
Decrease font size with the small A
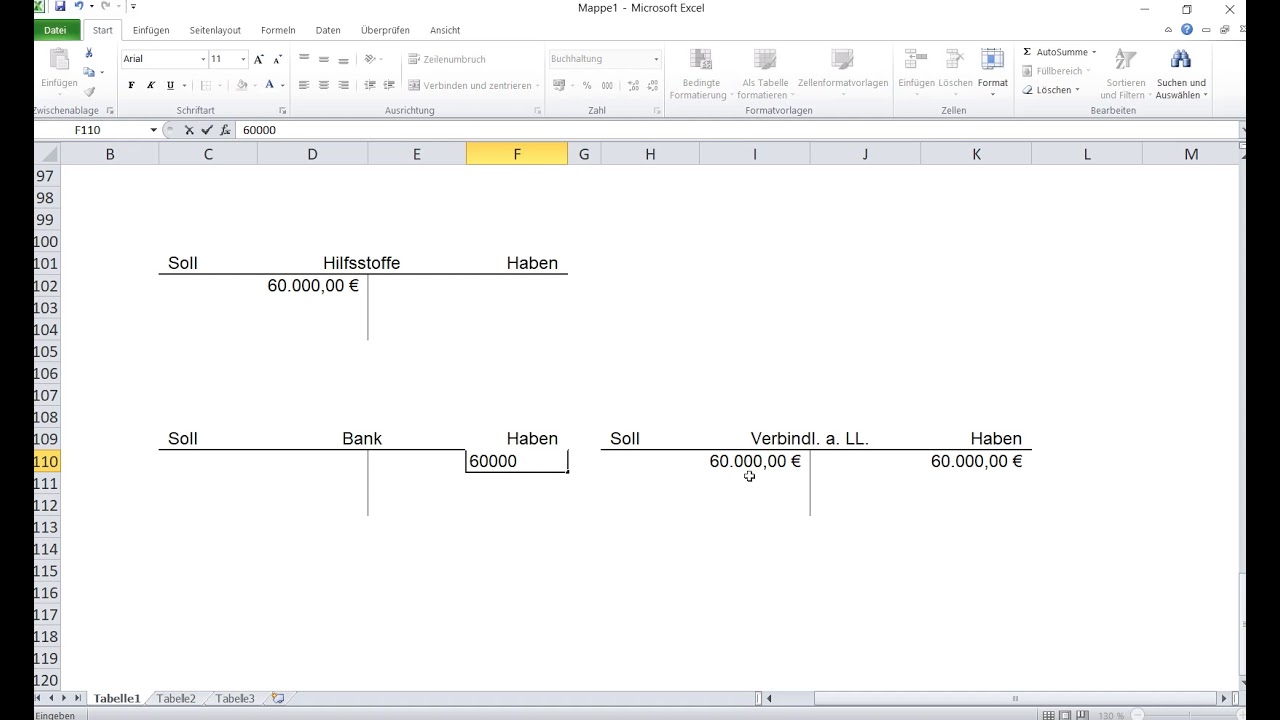pyautogui.click(x=277, y=59)
